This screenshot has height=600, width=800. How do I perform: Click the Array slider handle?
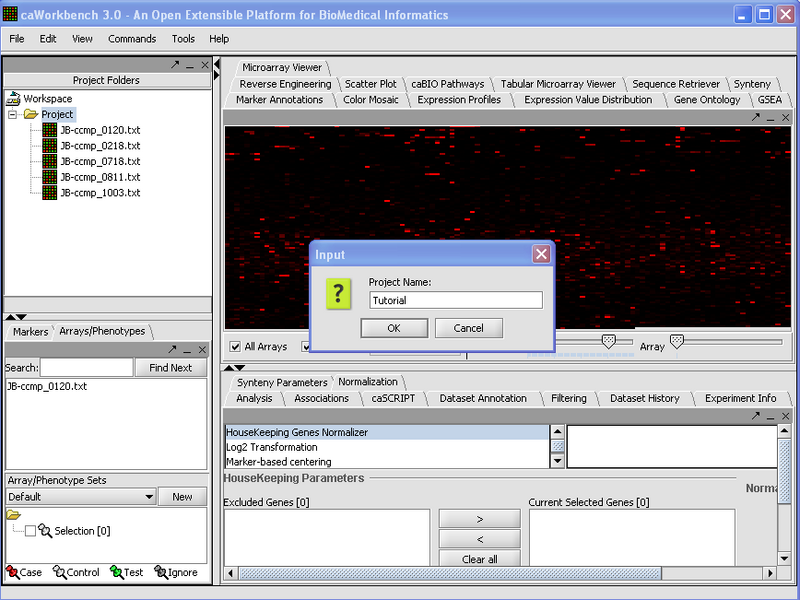[677, 341]
